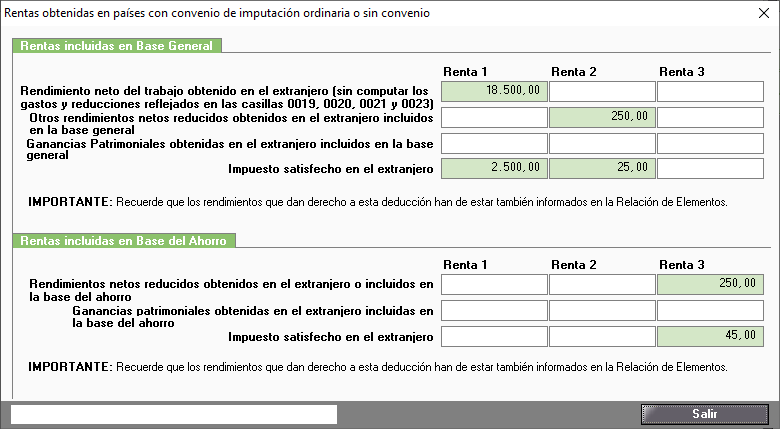Click 'Impuesto satisfecho en el extranjero' Ahorro label
Viewport: 780px width, 429px height.
pos(331,337)
